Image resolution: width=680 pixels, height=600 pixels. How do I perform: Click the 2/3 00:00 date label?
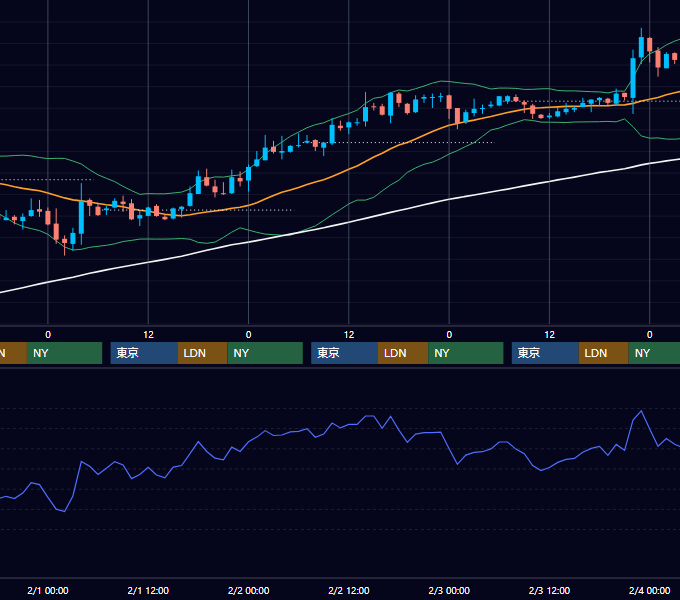click(x=449, y=590)
